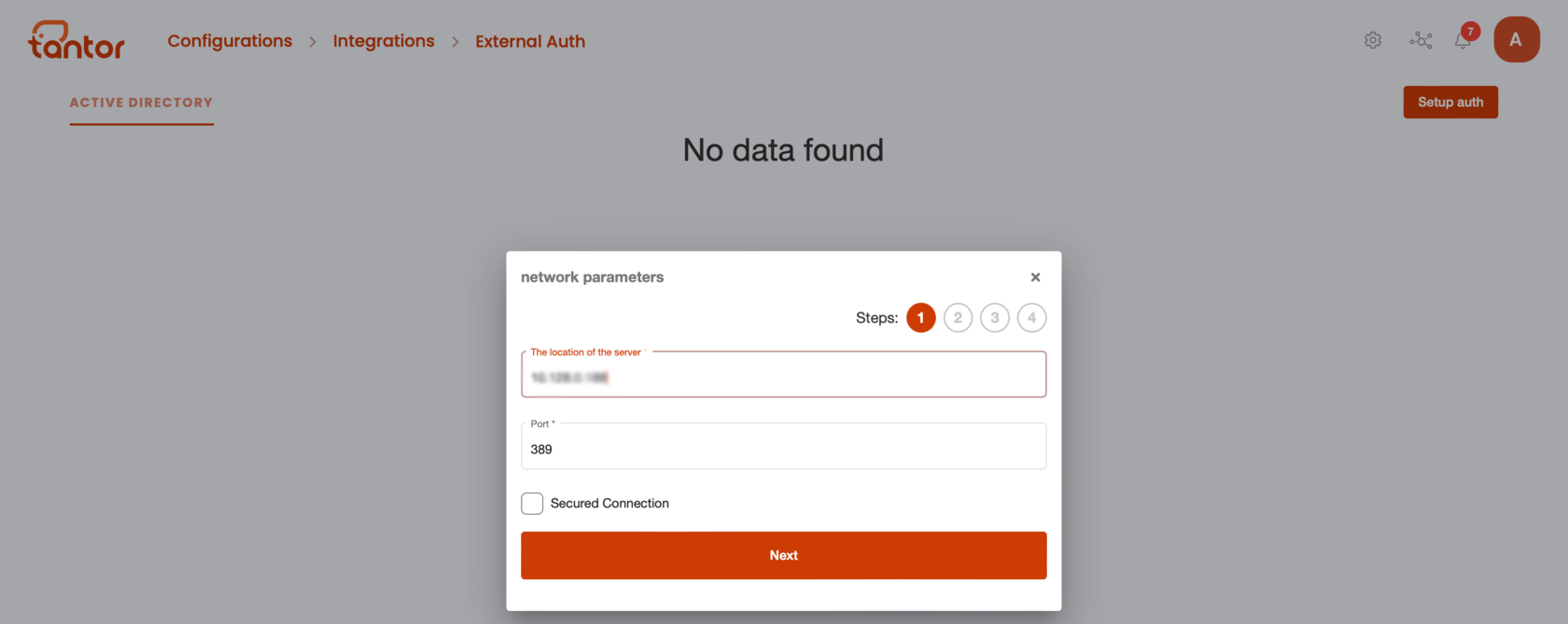Open the cluster network nodes icon

click(x=1421, y=40)
